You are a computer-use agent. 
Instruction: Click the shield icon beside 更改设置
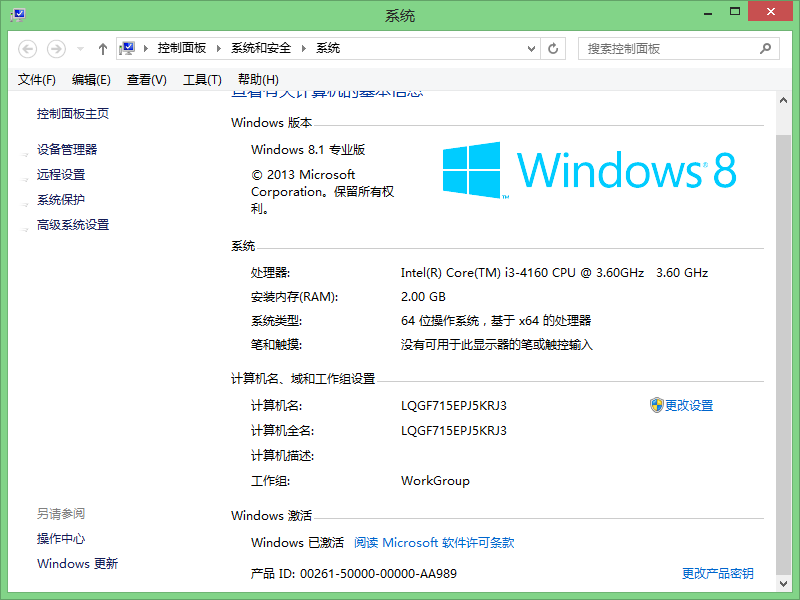[656, 405]
